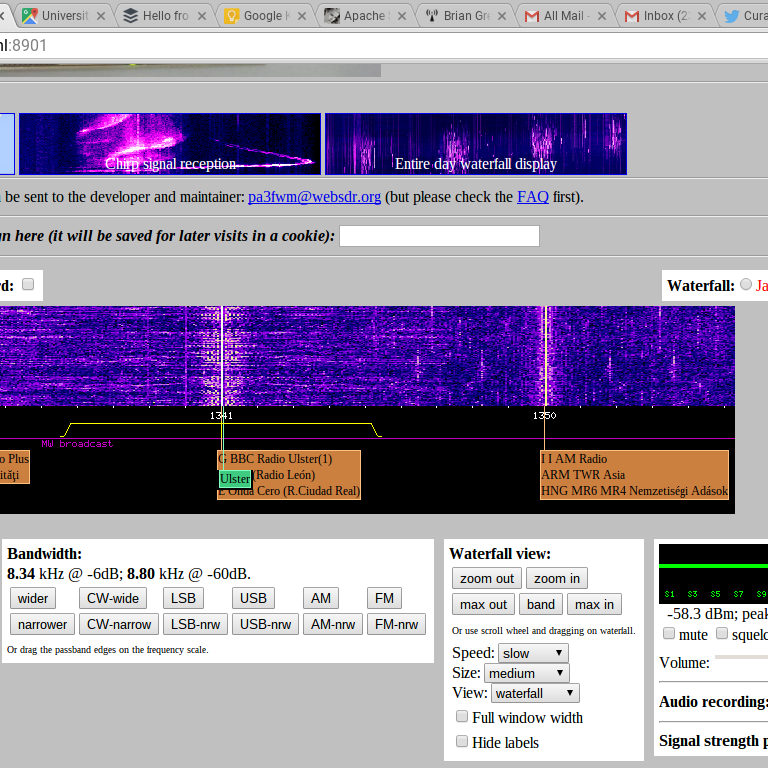Close the Inbox Gmail tab

(x=703, y=16)
